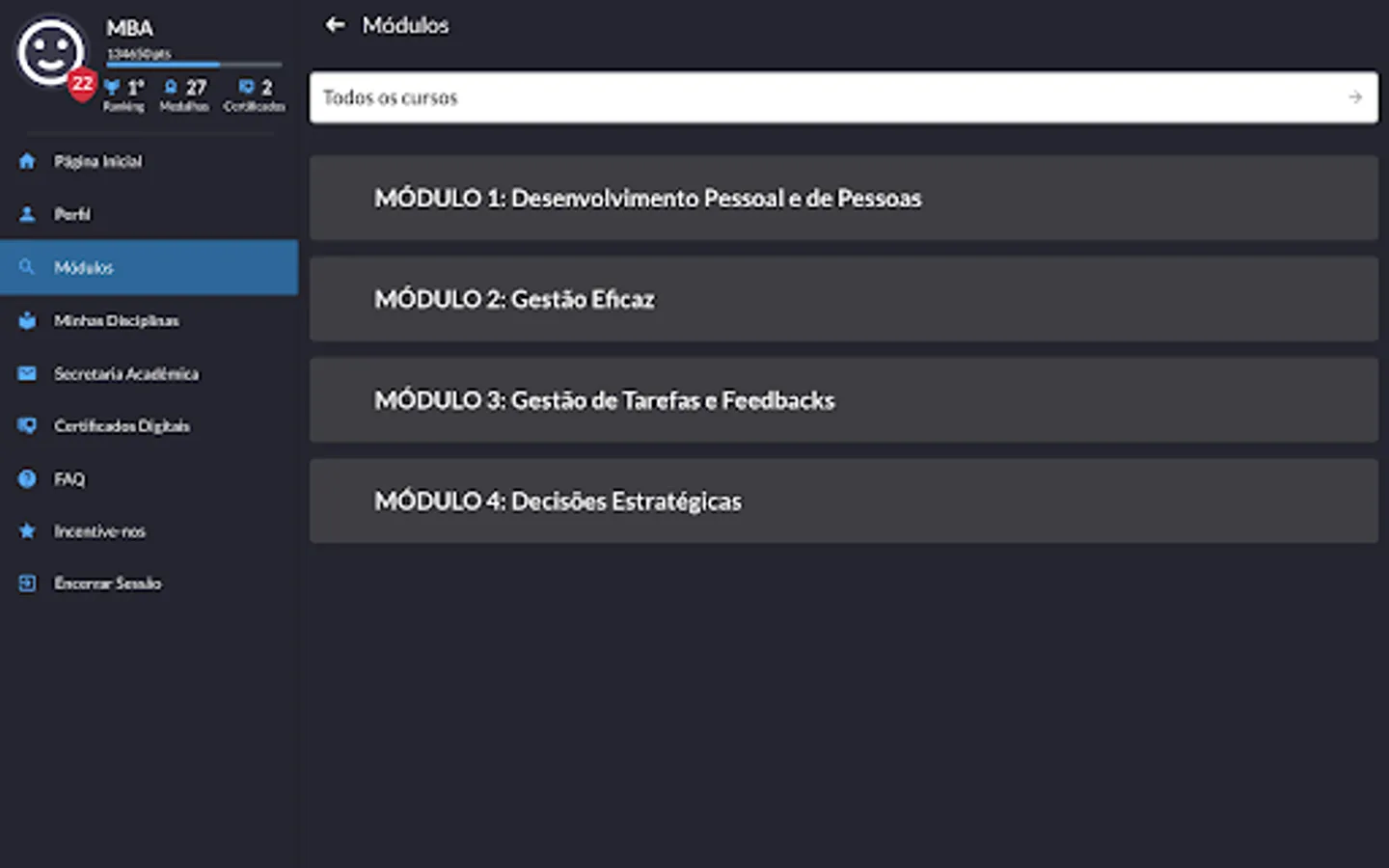Open the trophy Ranking indicator

coord(123,94)
